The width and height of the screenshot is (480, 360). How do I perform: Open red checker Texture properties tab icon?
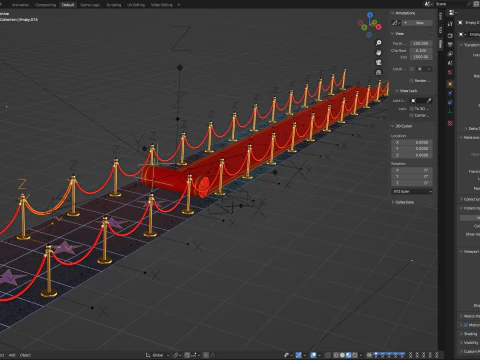(x=450, y=123)
